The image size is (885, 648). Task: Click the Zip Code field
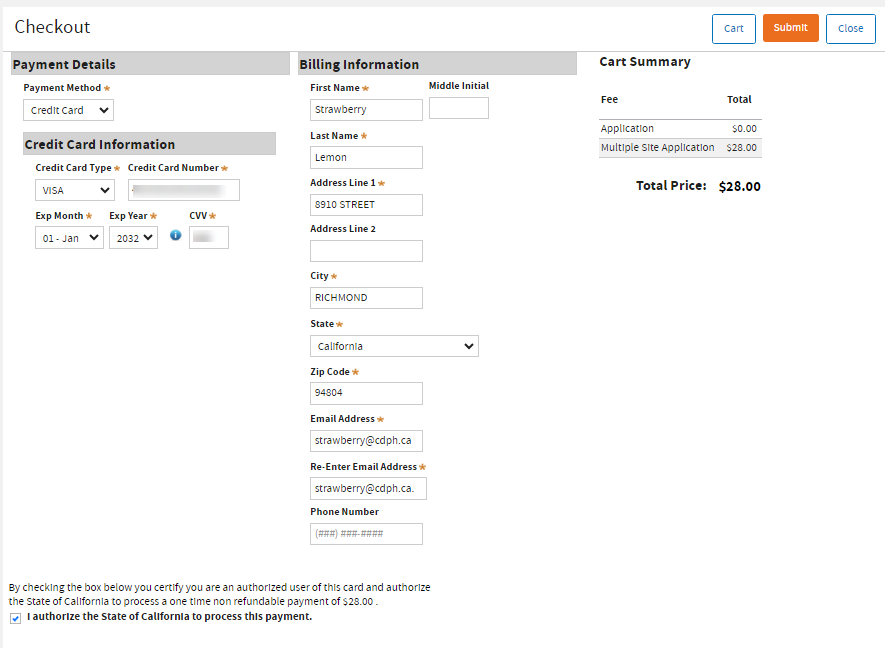tap(366, 393)
